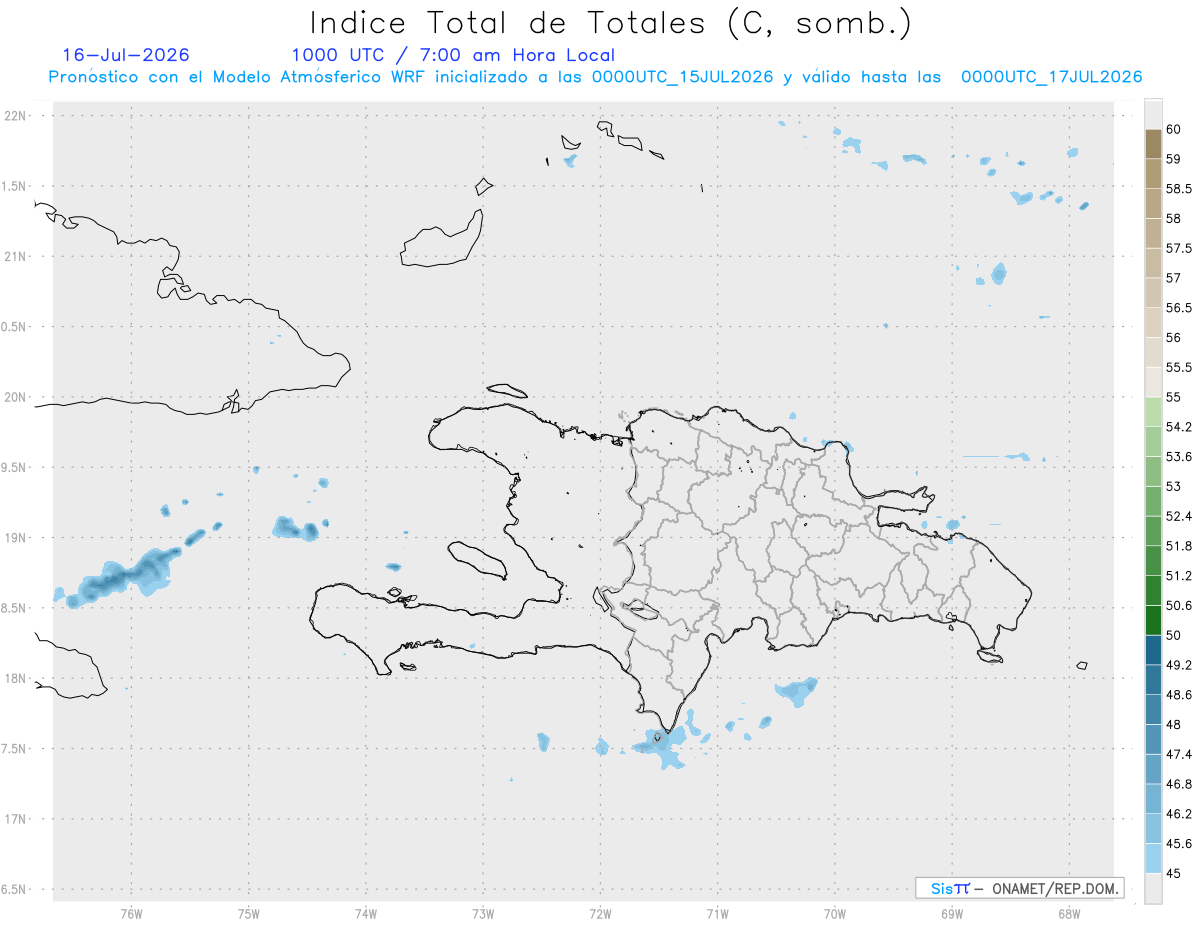The width and height of the screenshot is (1200, 927).
Task: Click the colorbar label "53.6"
Action: (1178, 457)
